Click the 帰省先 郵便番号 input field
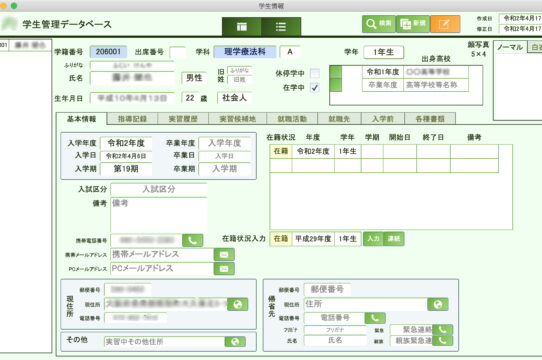Image resolution: width=542 pixels, height=360 pixels. click(x=327, y=289)
